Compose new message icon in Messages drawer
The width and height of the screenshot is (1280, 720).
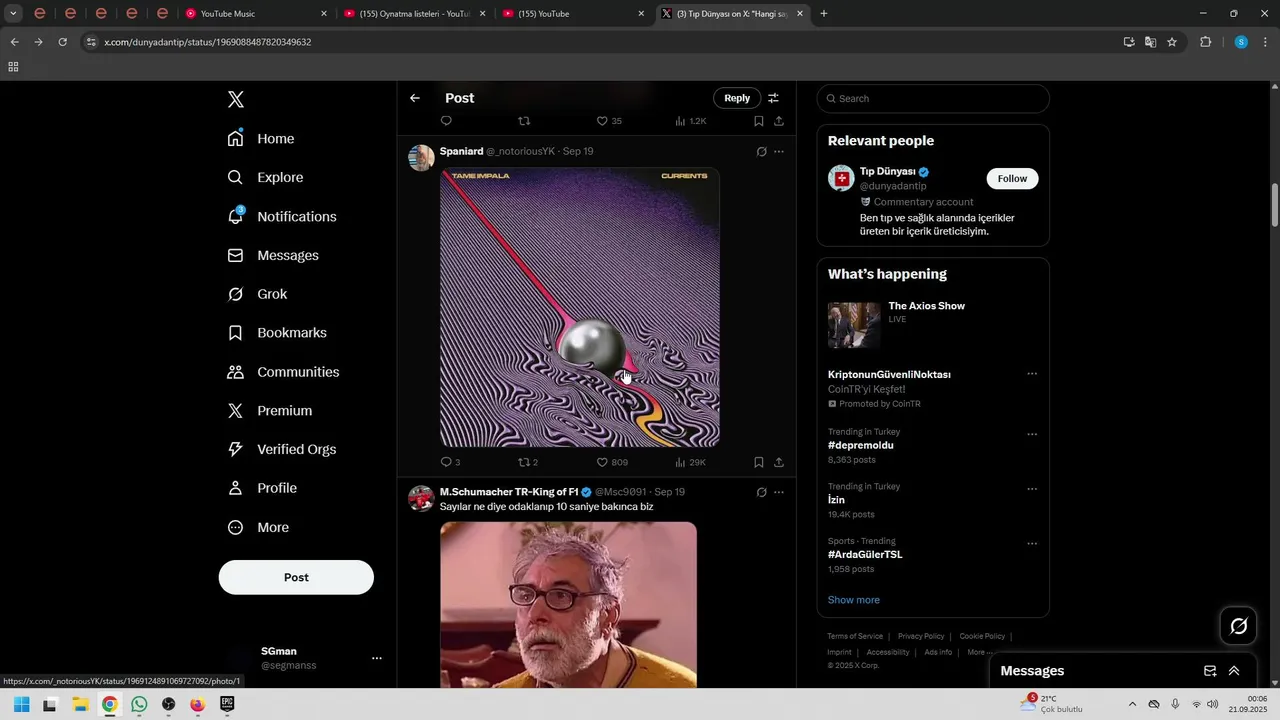tap(1210, 671)
